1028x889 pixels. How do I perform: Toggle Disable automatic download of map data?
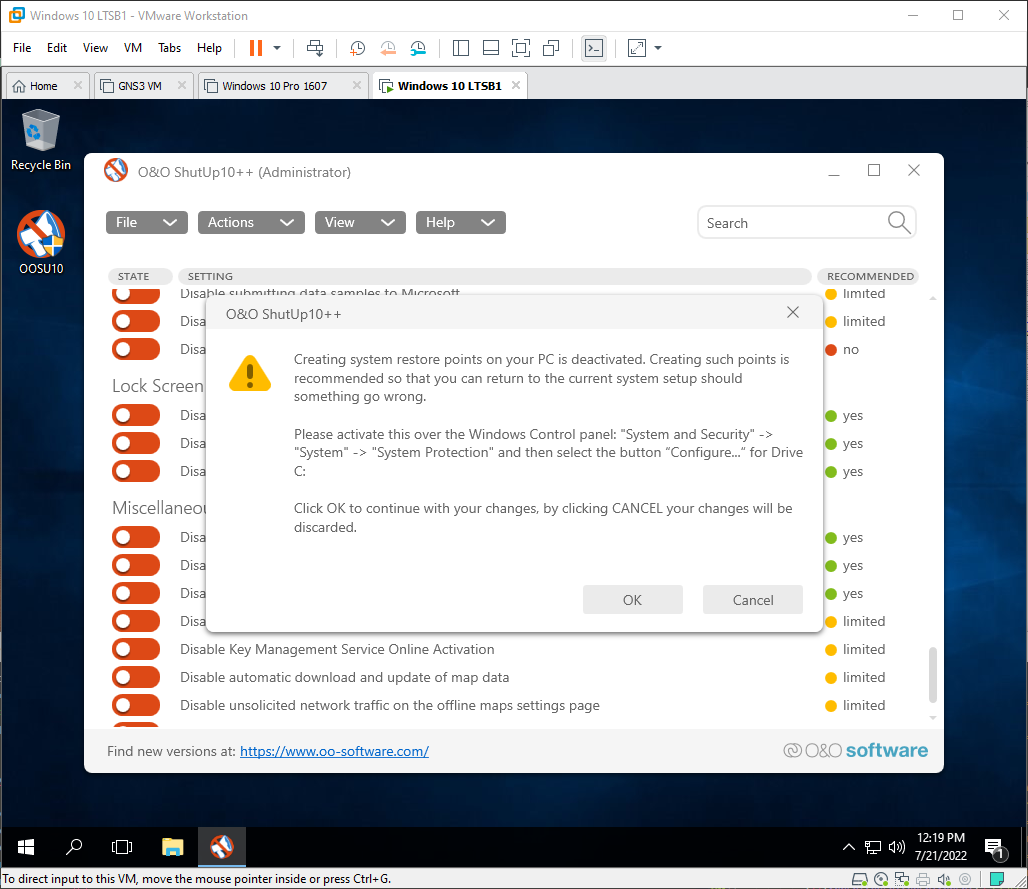click(x=136, y=677)
